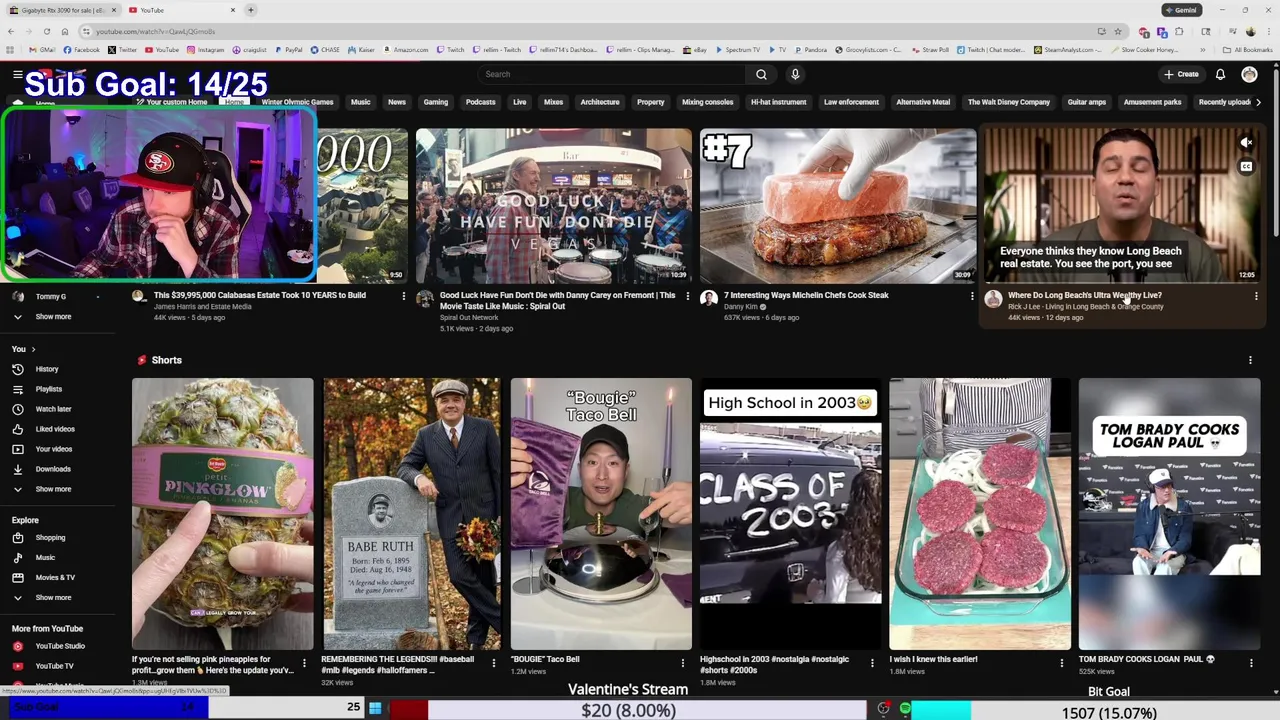Open the Gemini button in the browser

[x=1181, y=10]
